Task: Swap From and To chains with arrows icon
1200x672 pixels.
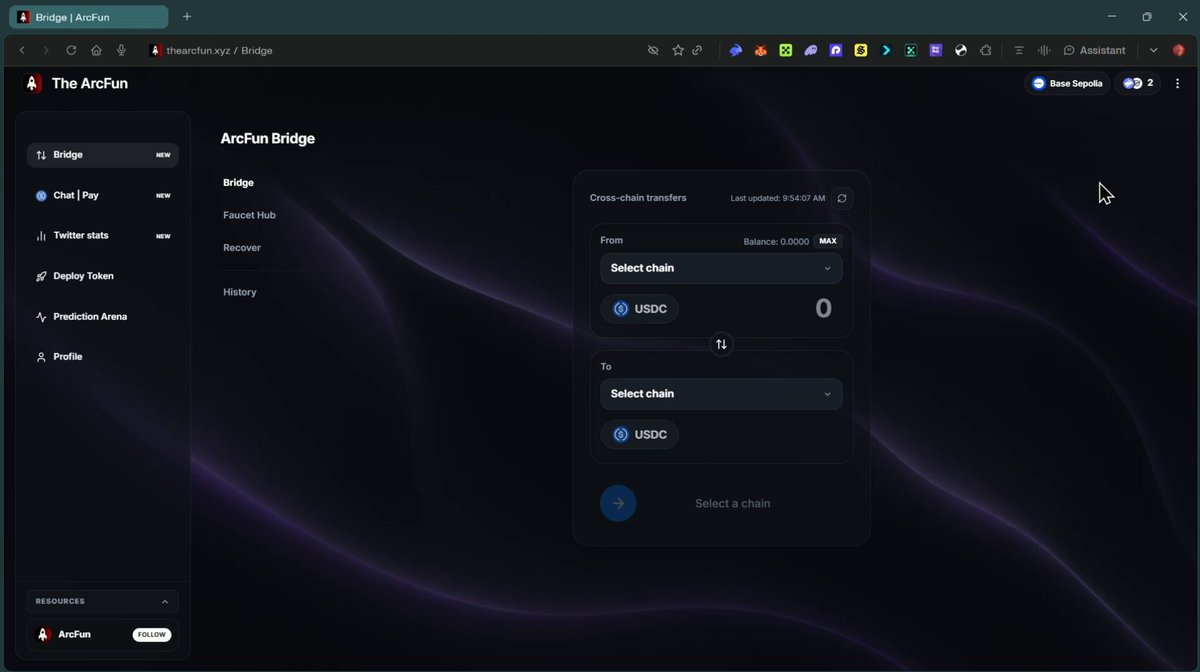Action: pyautogui.click(x=721, y=344)
